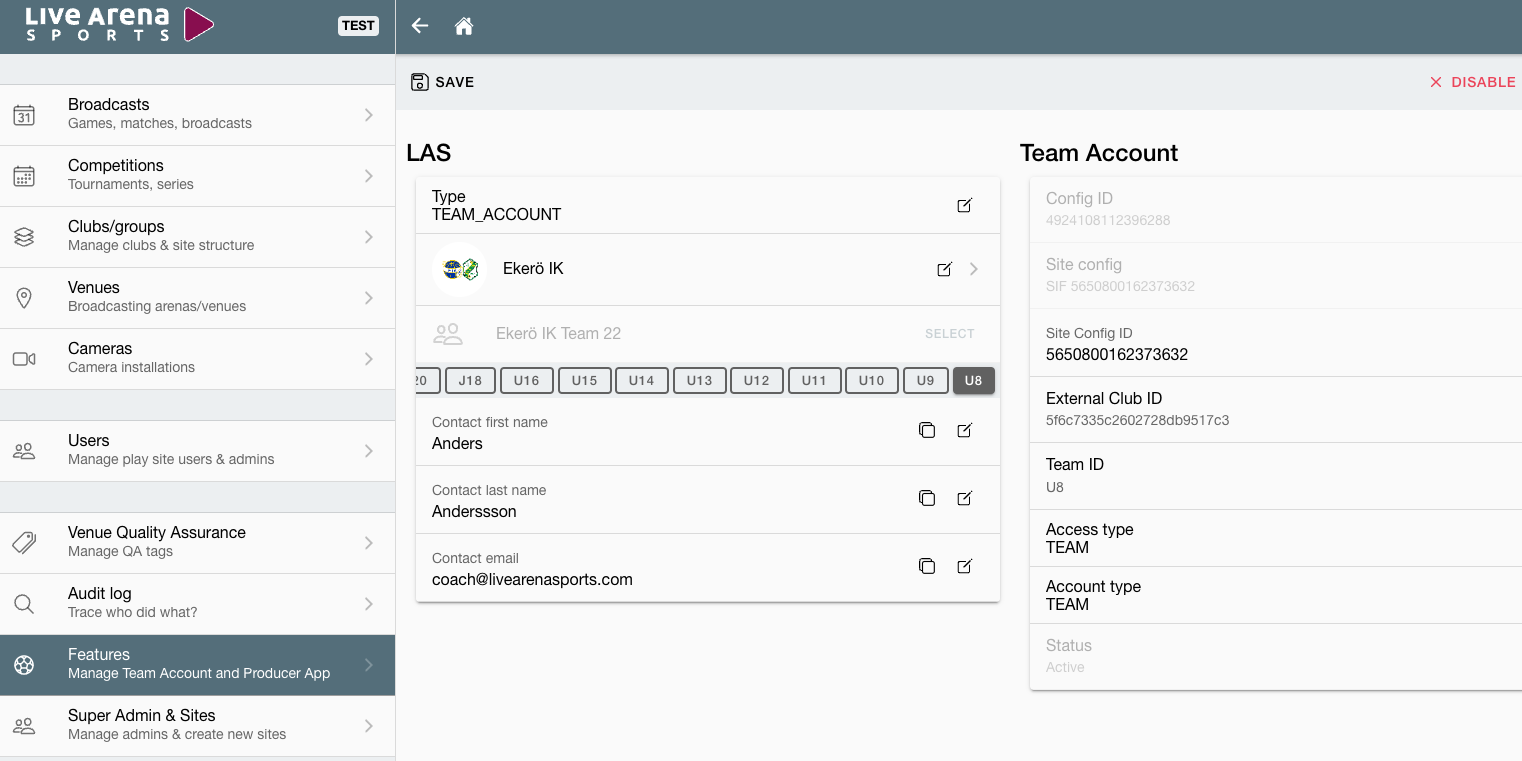Click the back arrow icon
Screen dimensions: 1522x761
[420, 26]
